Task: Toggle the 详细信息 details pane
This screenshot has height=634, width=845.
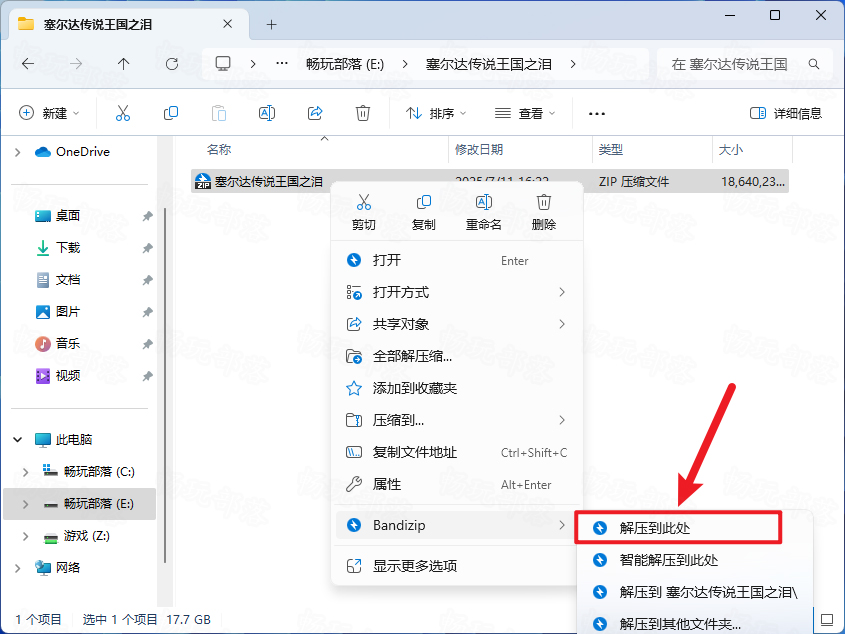Action: click(x=786, y=113)
